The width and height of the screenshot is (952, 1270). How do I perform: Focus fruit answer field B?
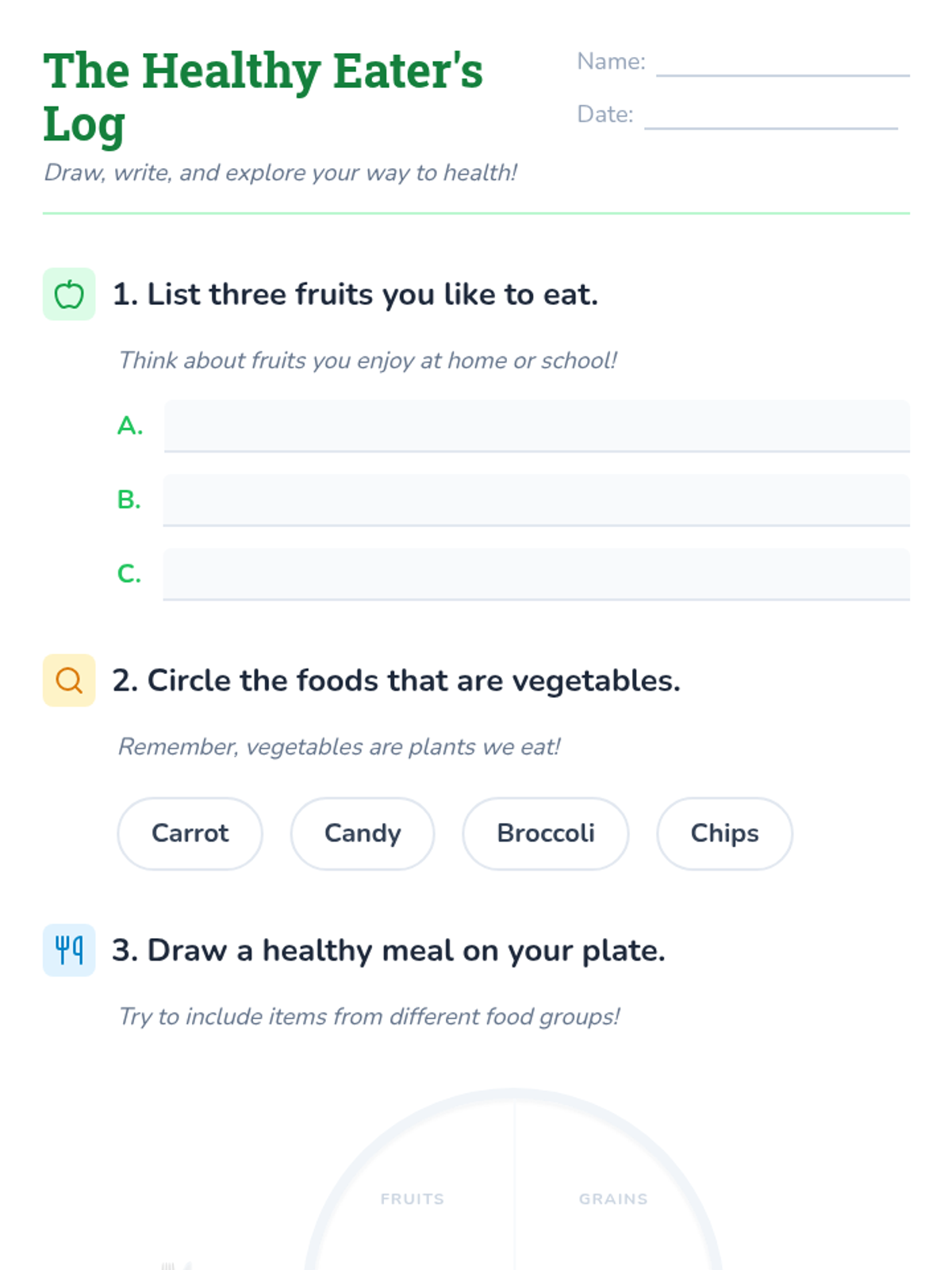click(x=536, y=500)
